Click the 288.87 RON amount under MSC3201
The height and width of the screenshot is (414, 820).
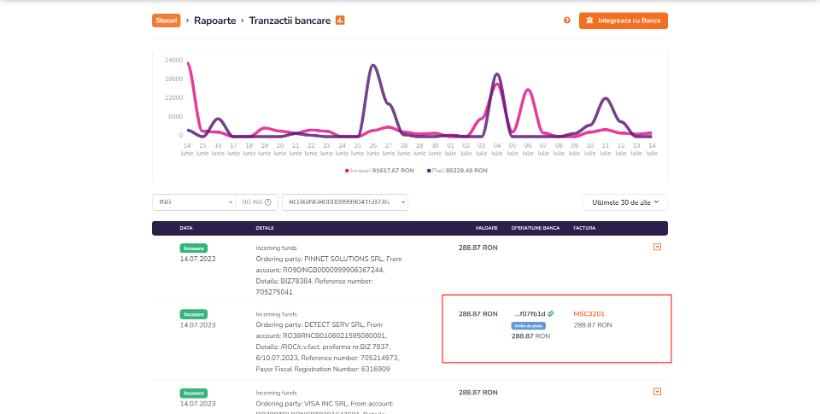point(593,325)
